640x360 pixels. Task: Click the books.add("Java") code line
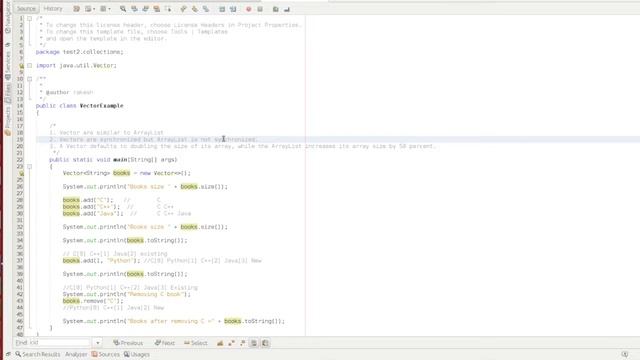point(93,213)
